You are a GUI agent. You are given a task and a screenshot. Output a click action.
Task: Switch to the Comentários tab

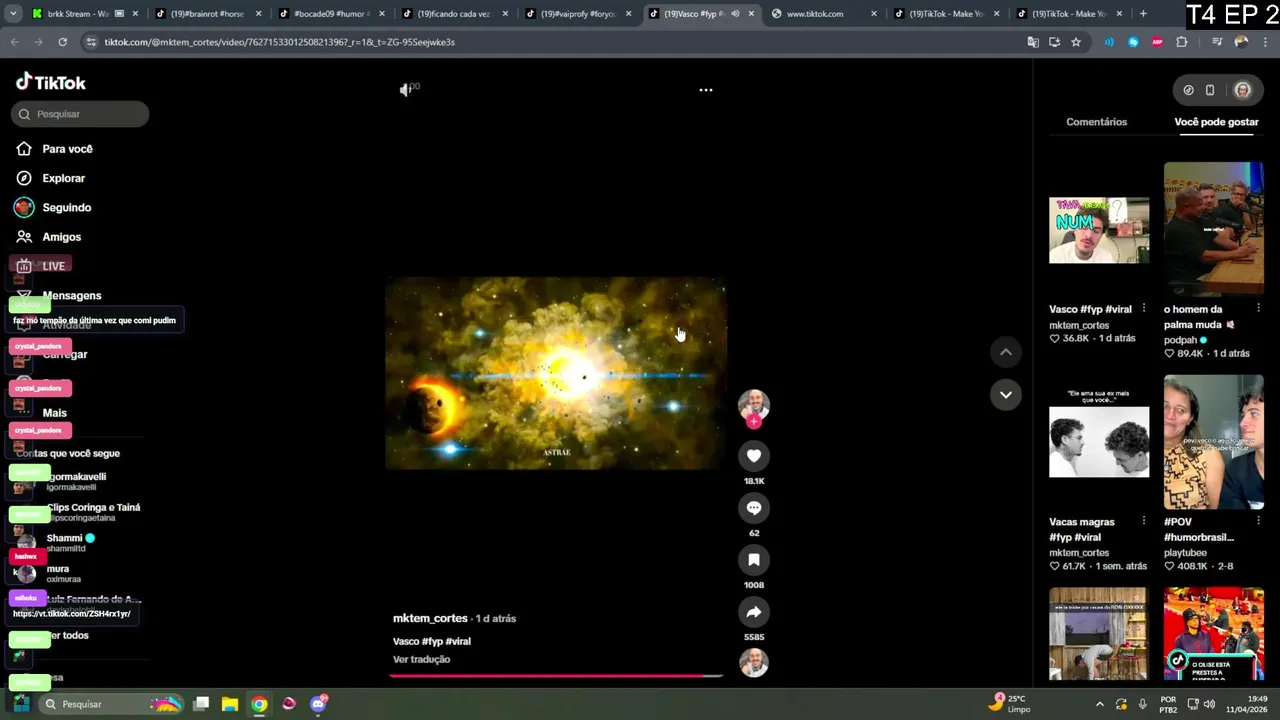(x=1096, y=122)
